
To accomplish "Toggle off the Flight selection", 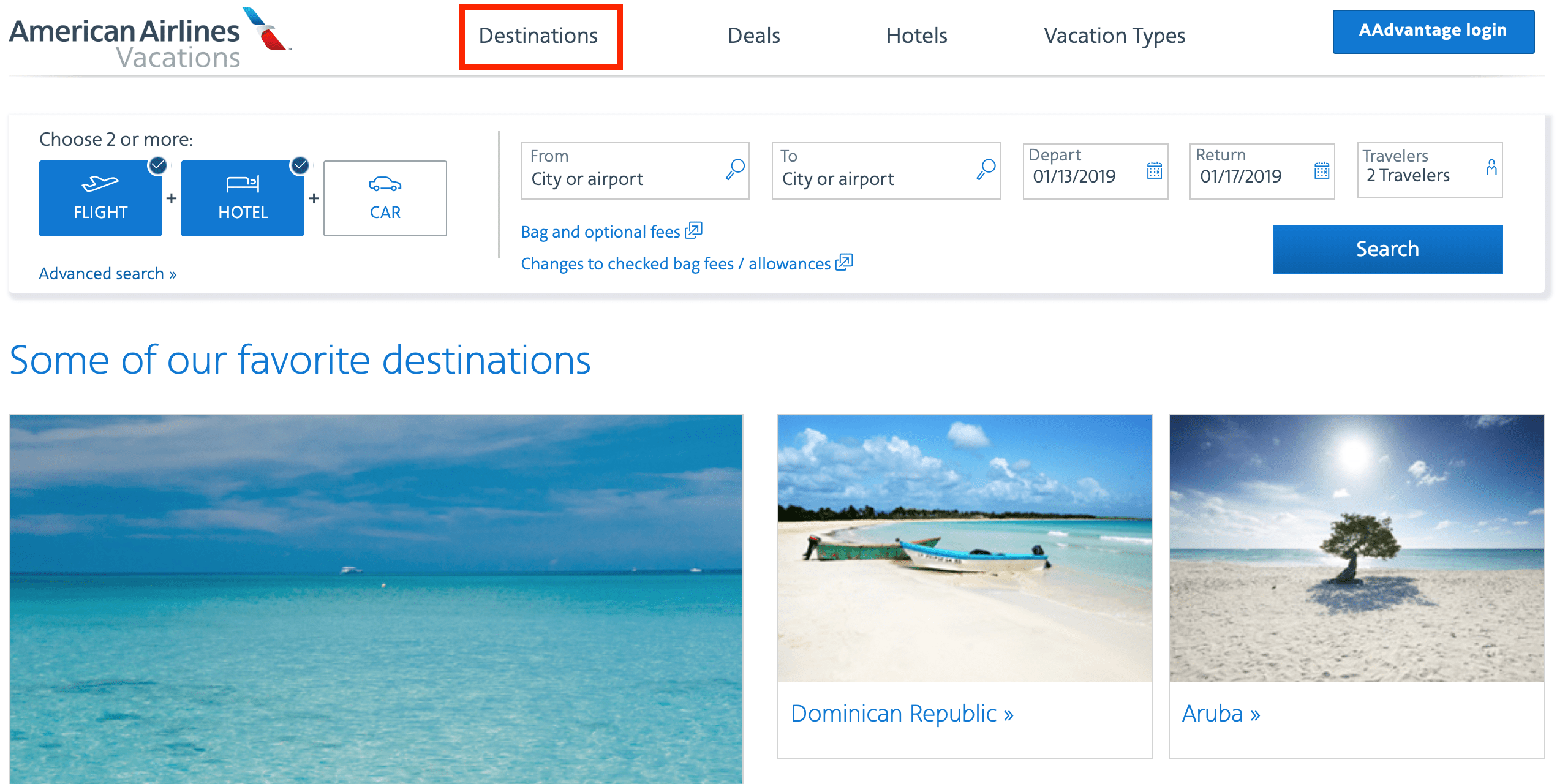I will point(158,164).
